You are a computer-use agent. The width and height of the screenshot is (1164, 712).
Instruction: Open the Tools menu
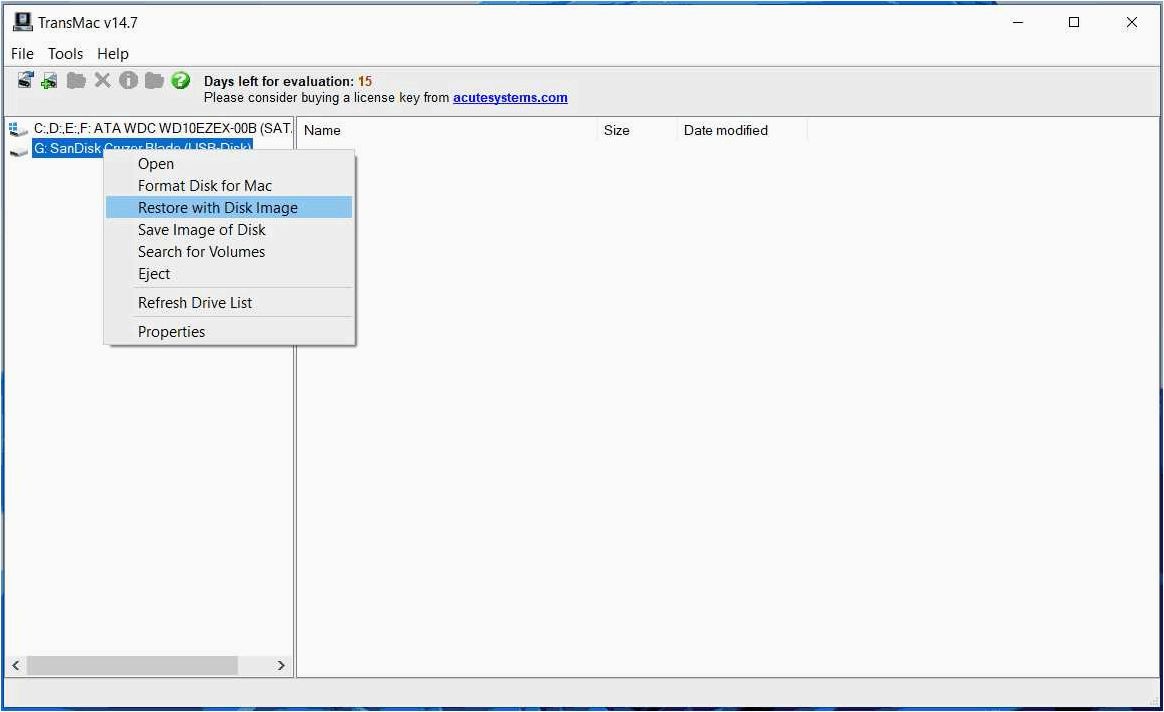point(65,53)
